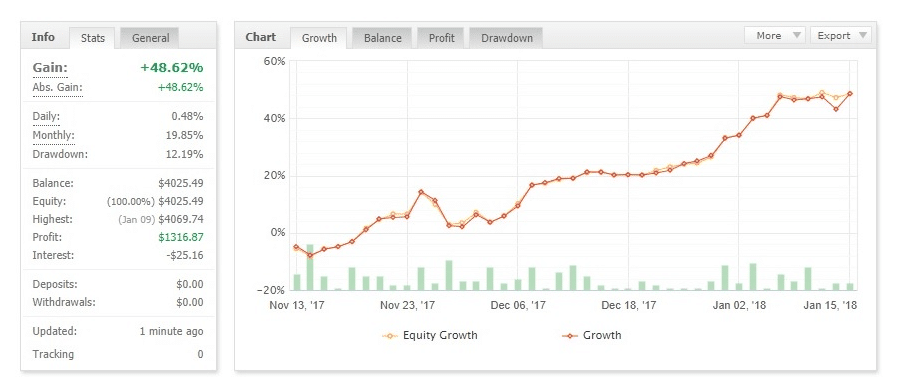Toggle the Equity Growth legend series

[x=430, y=335]
